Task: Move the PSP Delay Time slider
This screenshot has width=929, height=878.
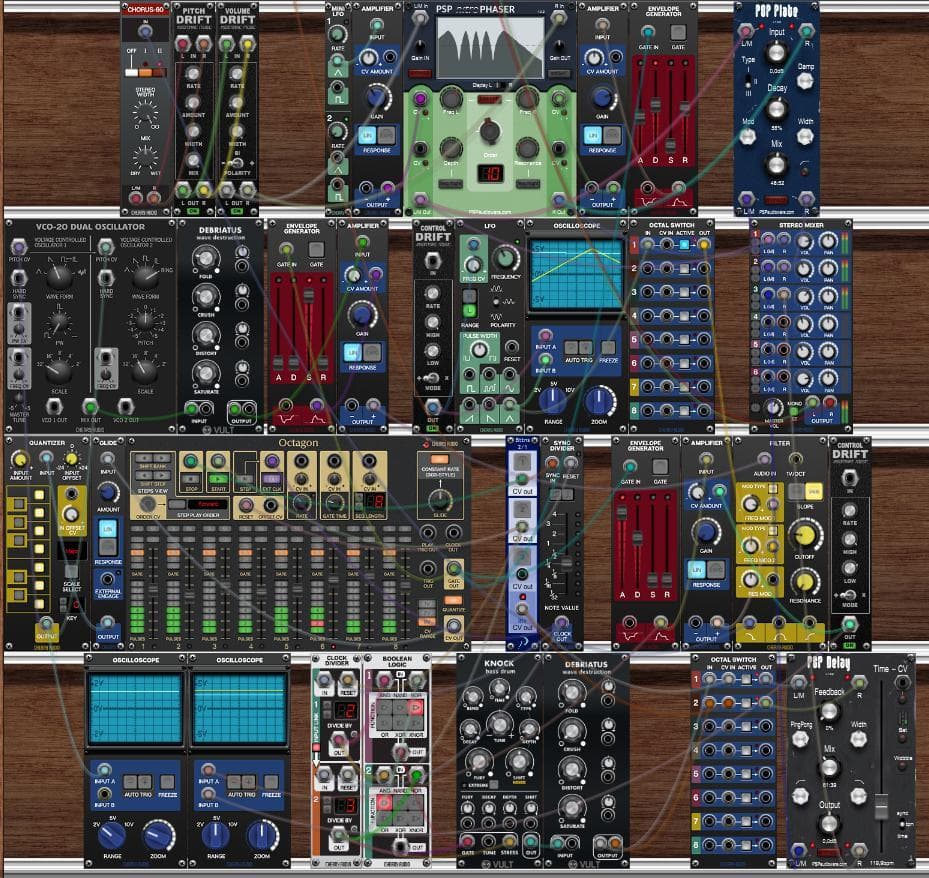Action: click(x=882, y=807)
